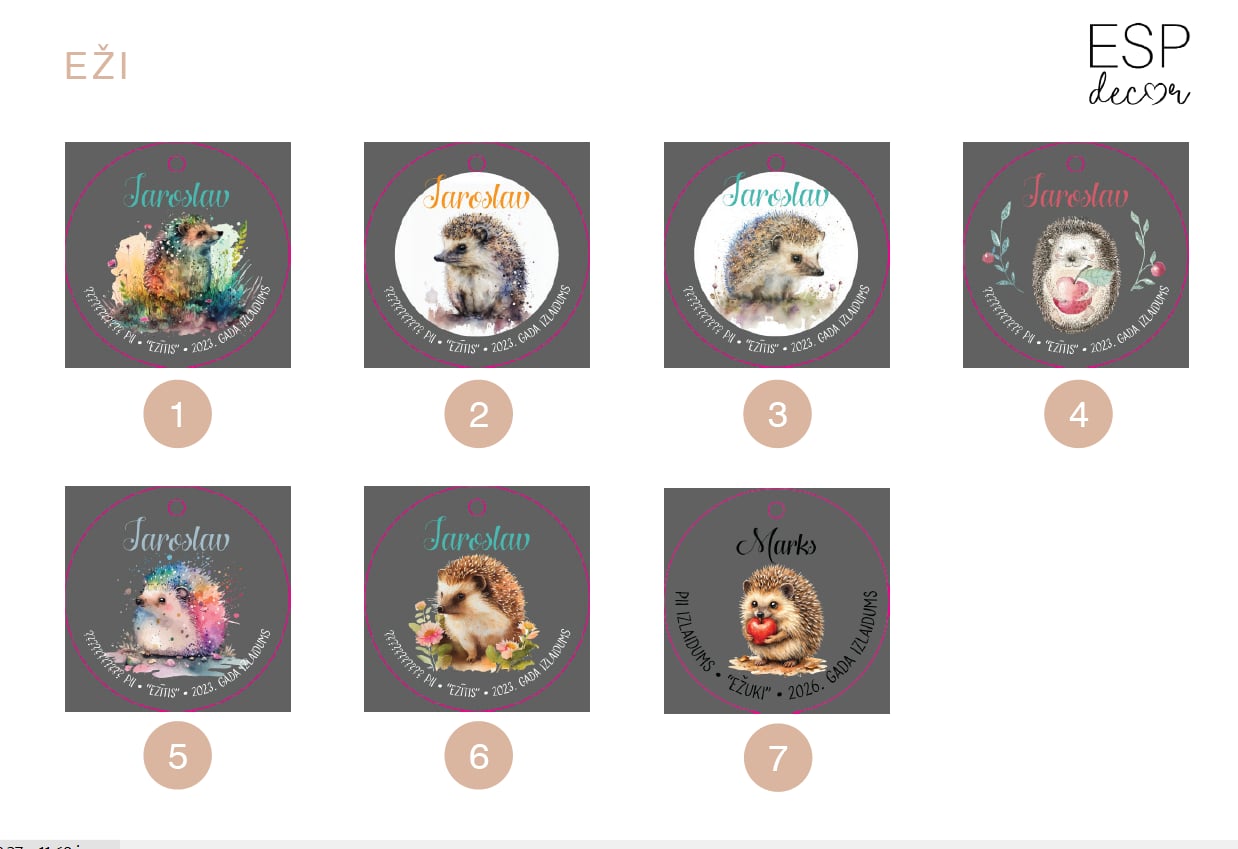Screen dimensions: 1238x849
Task: Select the third hedgehog design on white circle
Action: (x=777, y=255)
